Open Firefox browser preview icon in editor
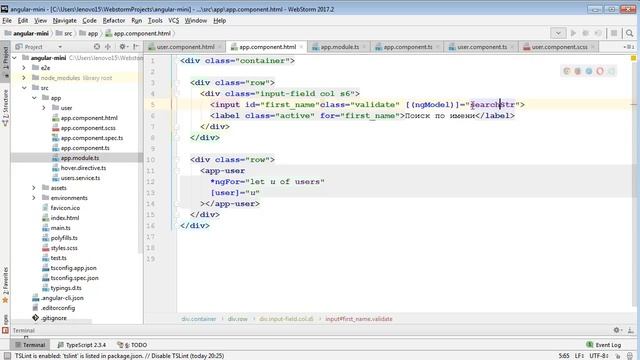640x360 pixels. pos(578,71)
